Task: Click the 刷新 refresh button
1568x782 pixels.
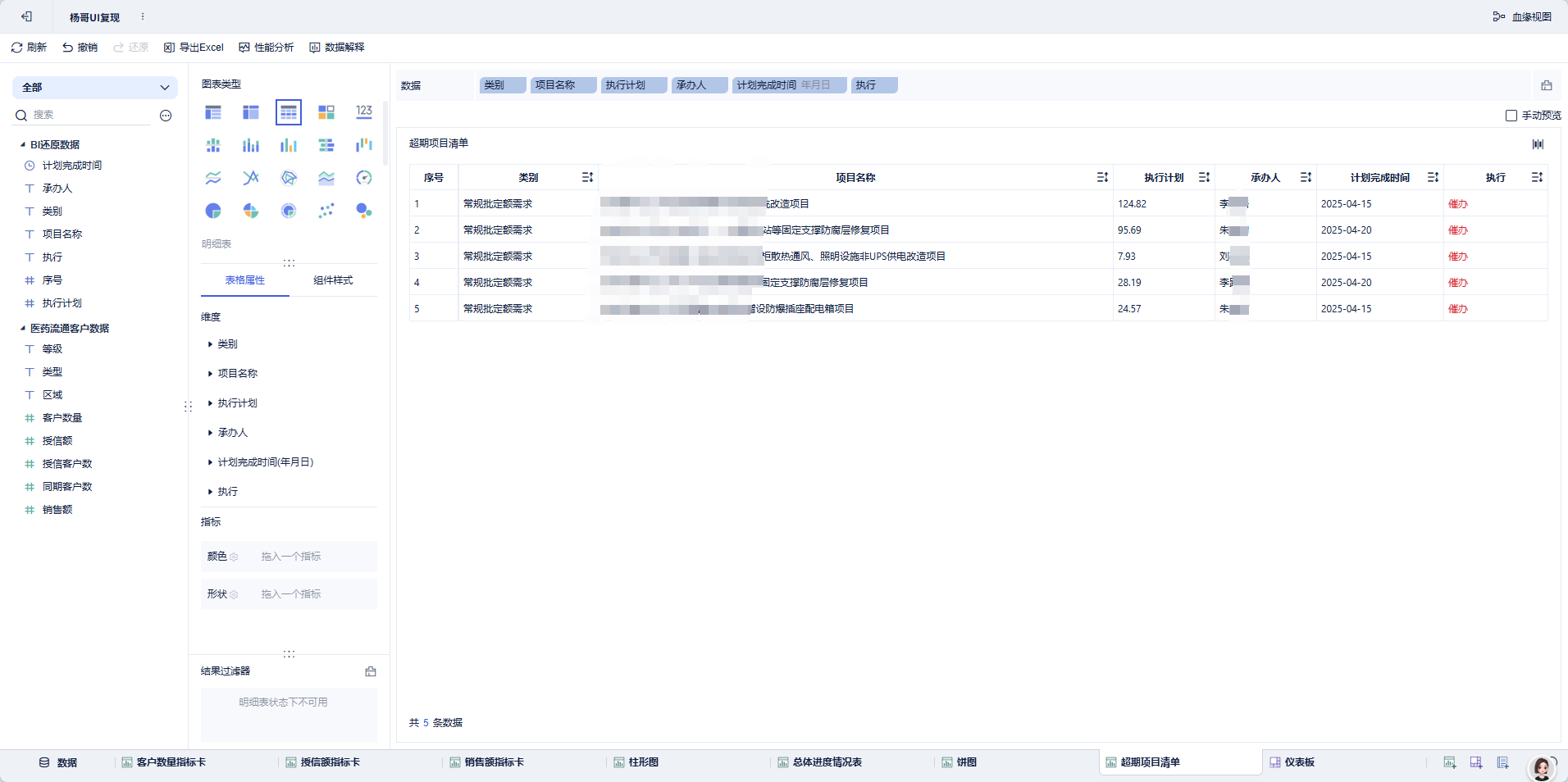Action: (x=29, y=48)
